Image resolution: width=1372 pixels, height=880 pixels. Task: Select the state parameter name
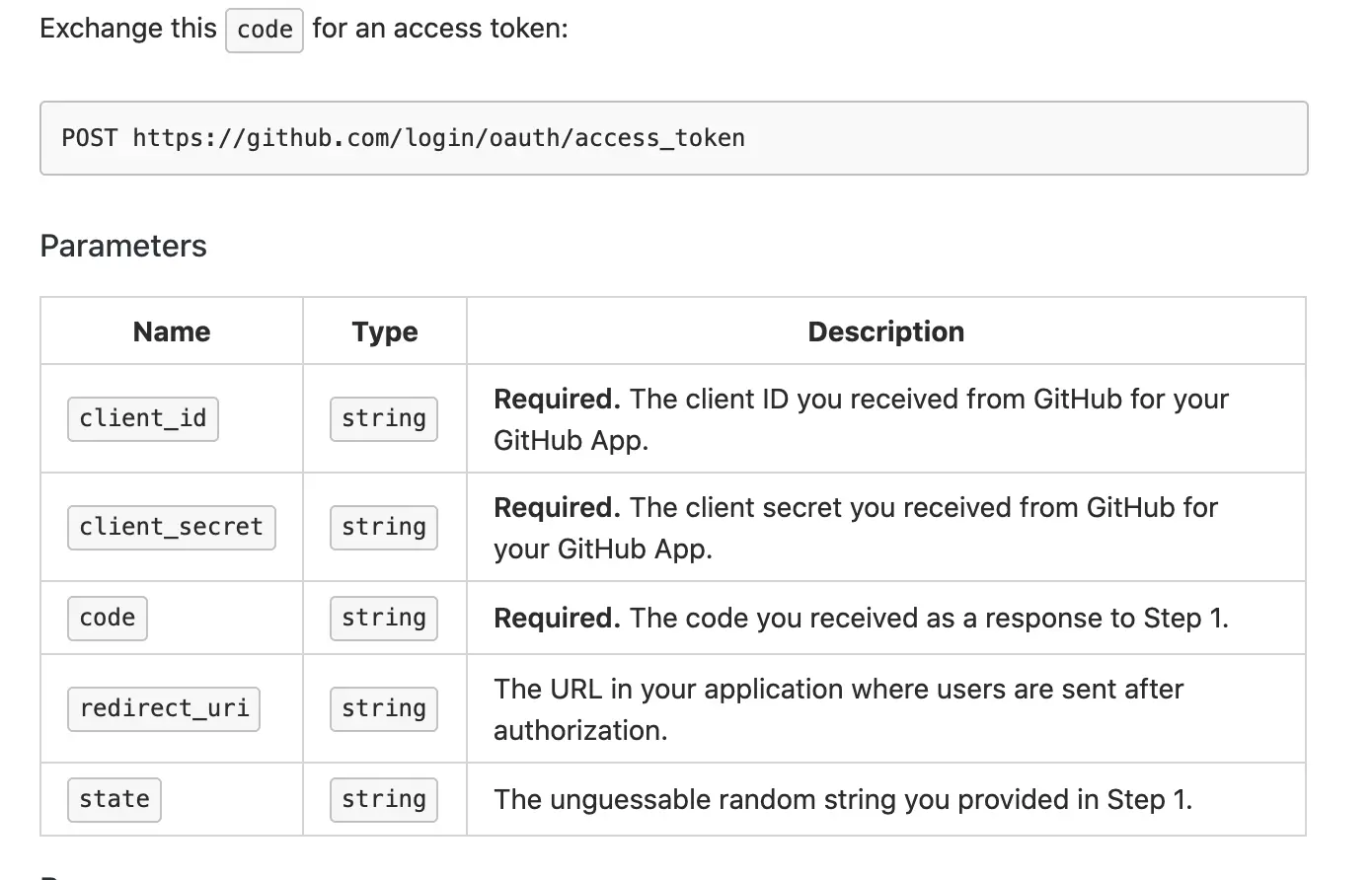tap(114, 799)
